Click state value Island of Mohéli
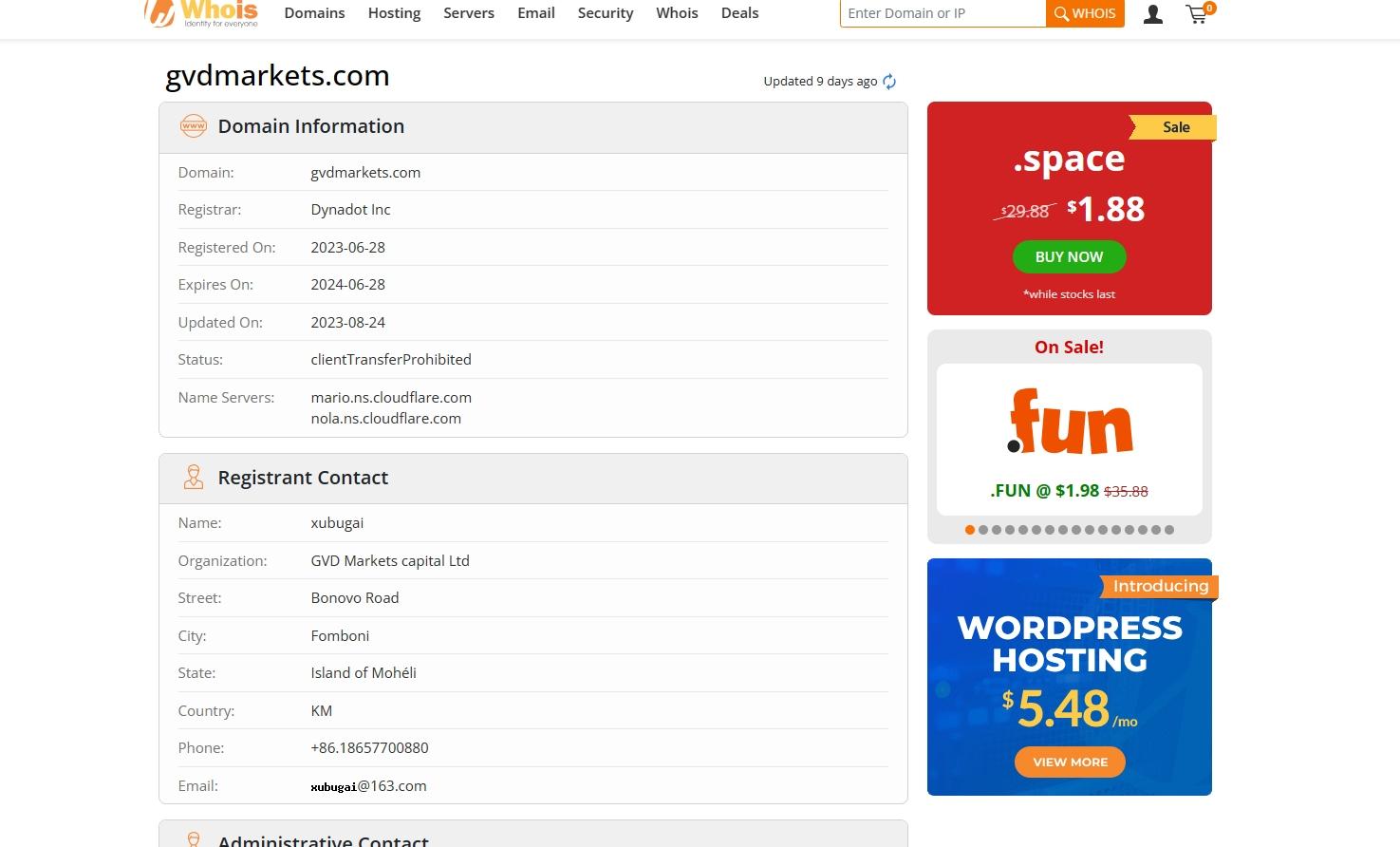 (x=364, y=673)
